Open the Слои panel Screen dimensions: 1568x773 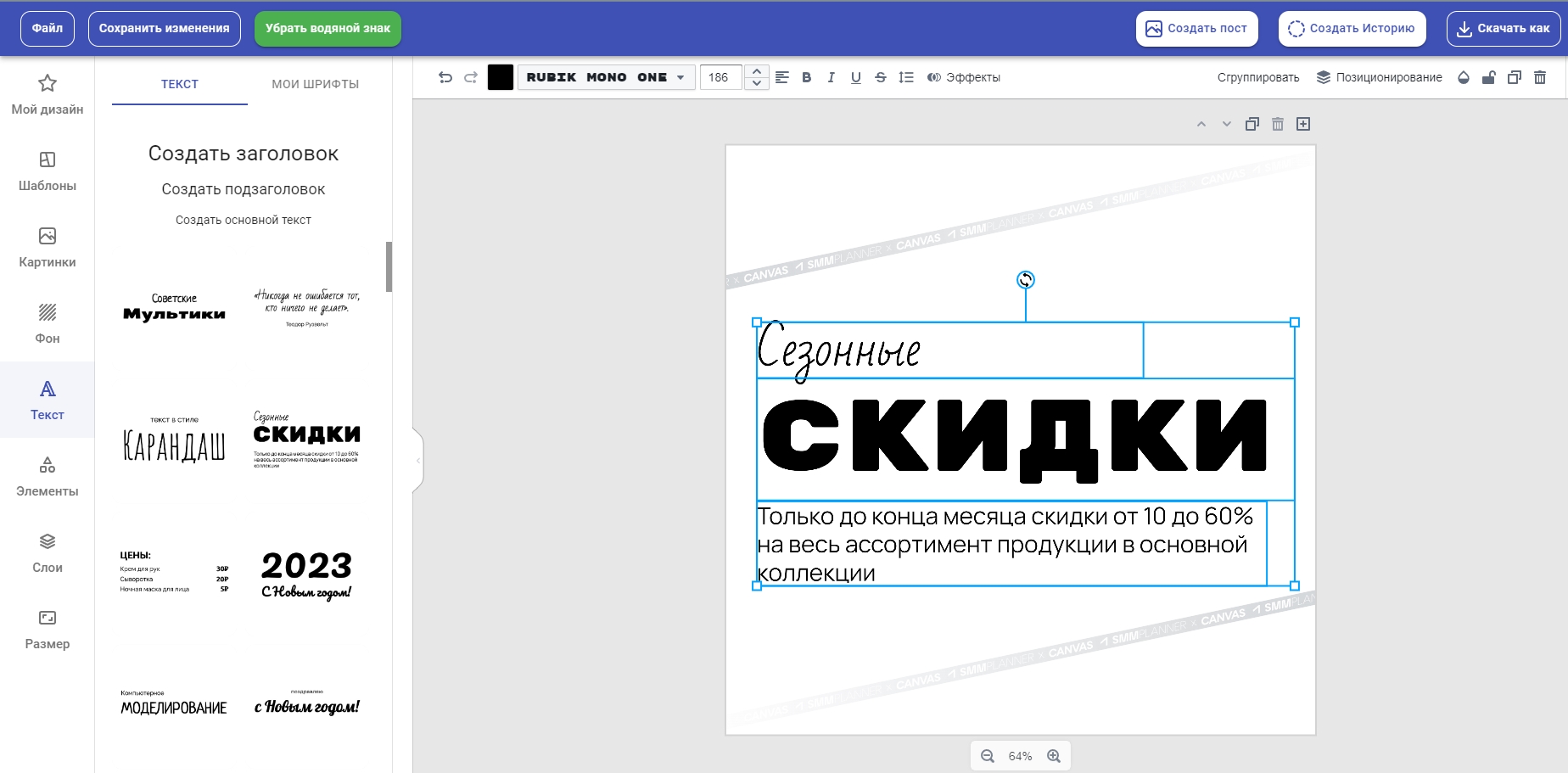coord(48,552)
